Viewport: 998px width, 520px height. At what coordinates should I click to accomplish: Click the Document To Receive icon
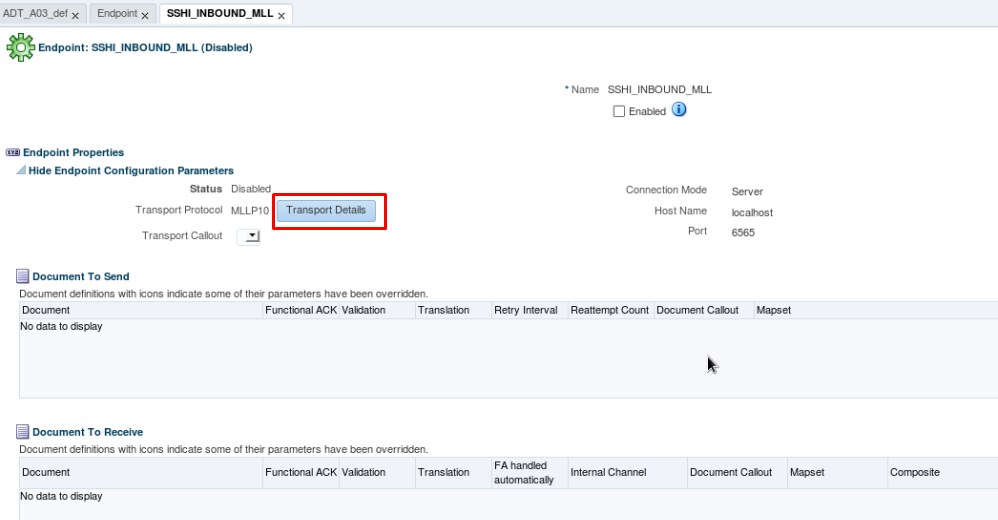pos(22,432)
